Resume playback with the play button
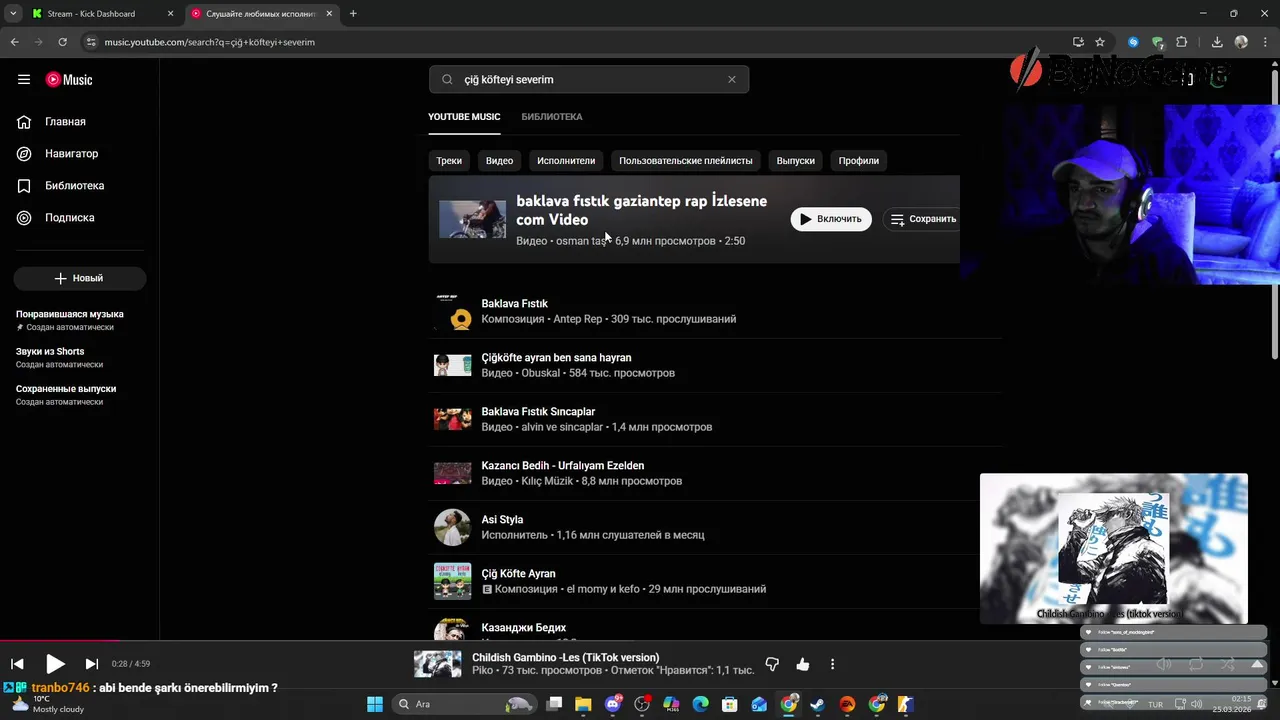Screen dimensions: 1280x720 pyautogui.click(x=55, y=664)
